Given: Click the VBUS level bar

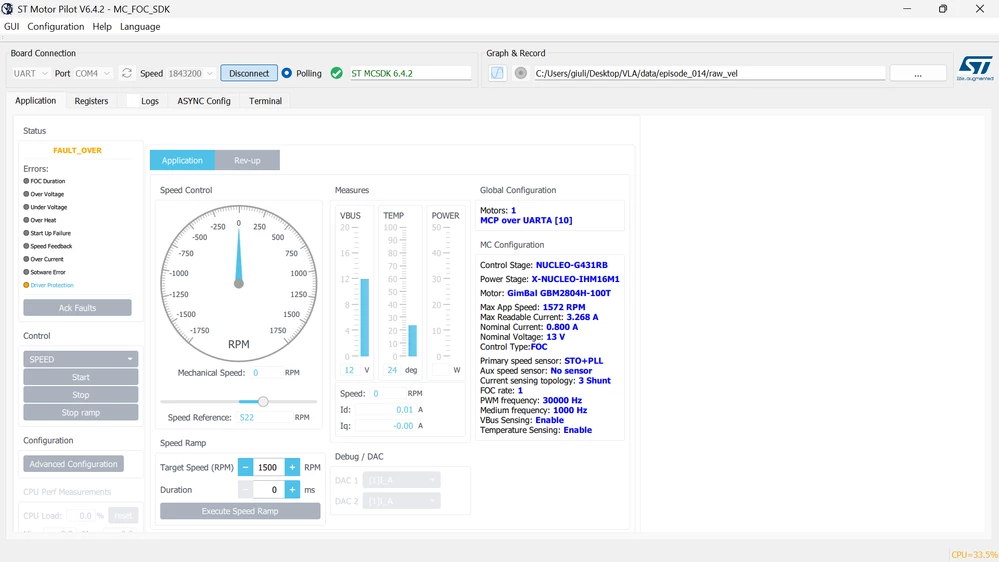Looking at the screenshot, I should click(365, 317).
